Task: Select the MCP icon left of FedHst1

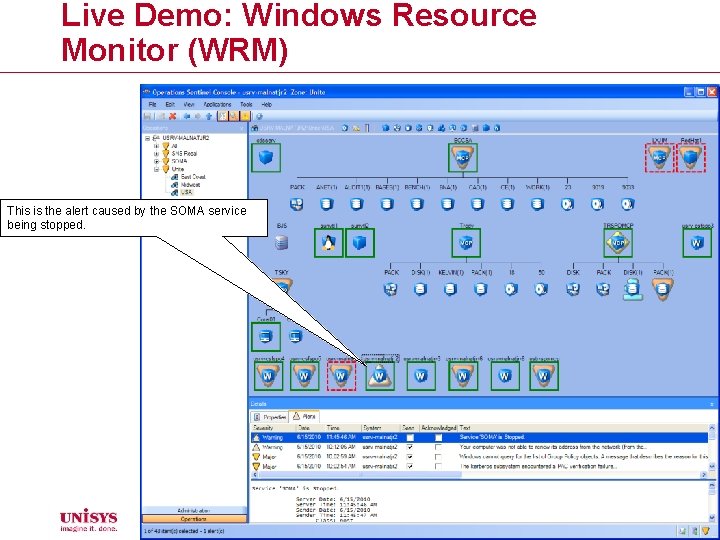Action: click(x=659, y=158)
